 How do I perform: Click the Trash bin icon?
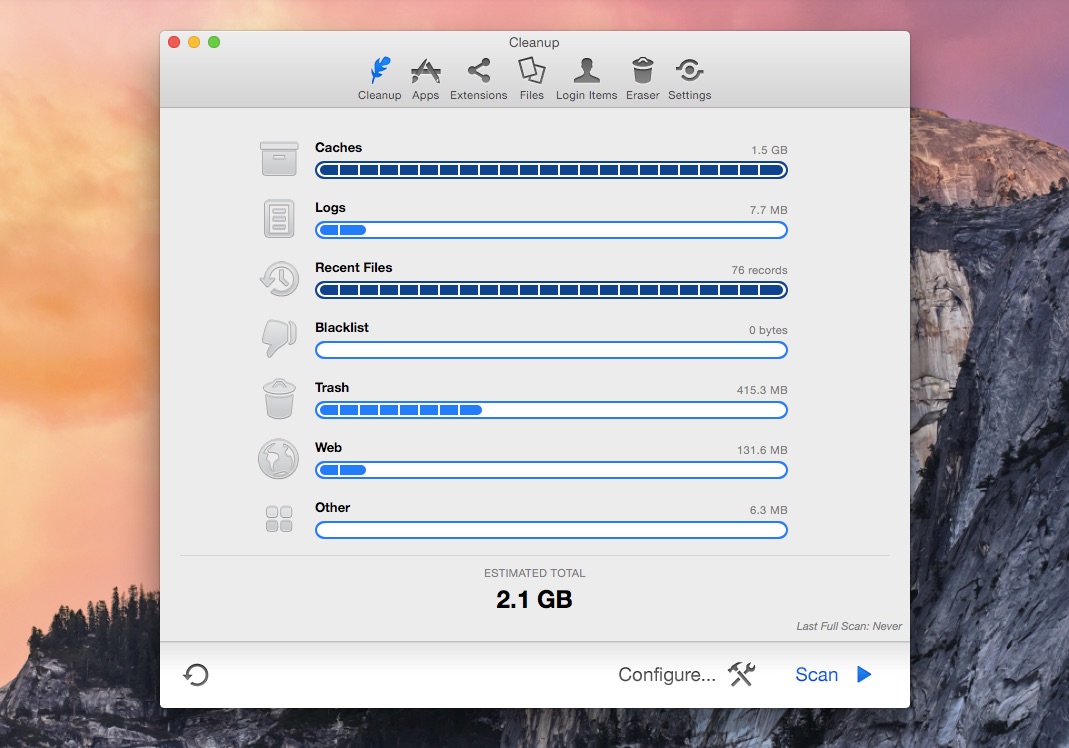click(279, 399)
